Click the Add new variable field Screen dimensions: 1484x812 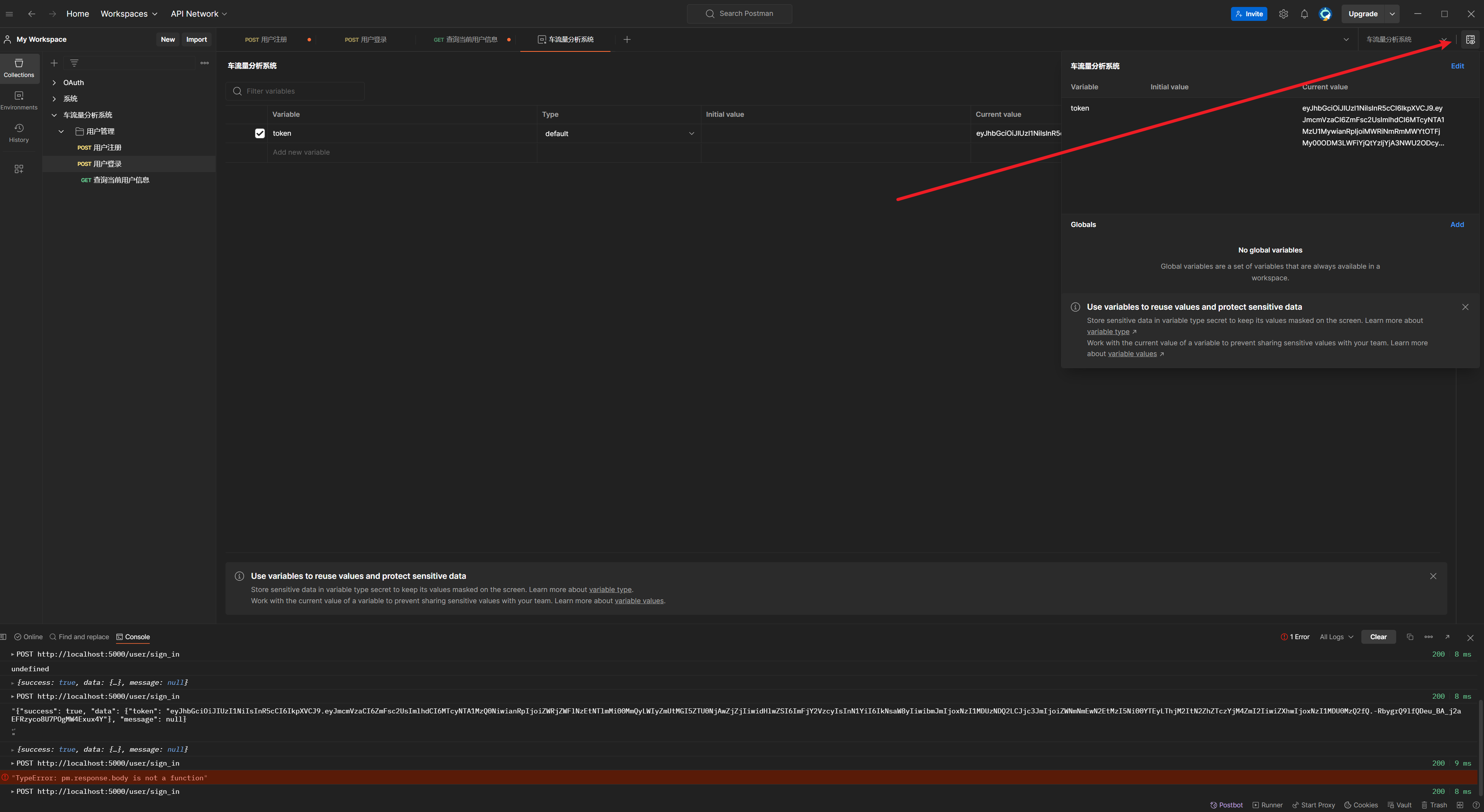click(402, 152)
